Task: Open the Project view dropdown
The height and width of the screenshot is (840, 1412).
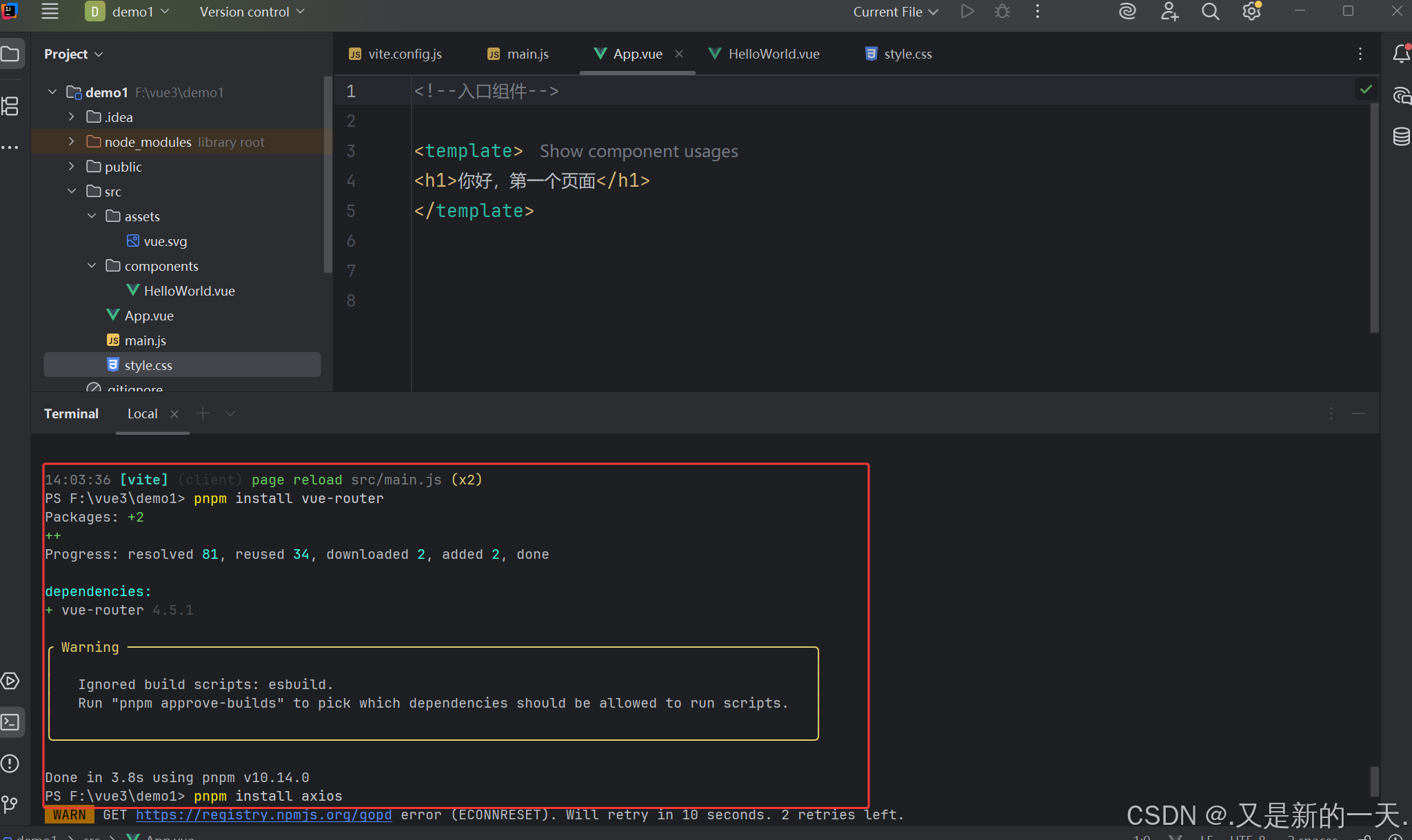Action: click(x=73, y=54)
